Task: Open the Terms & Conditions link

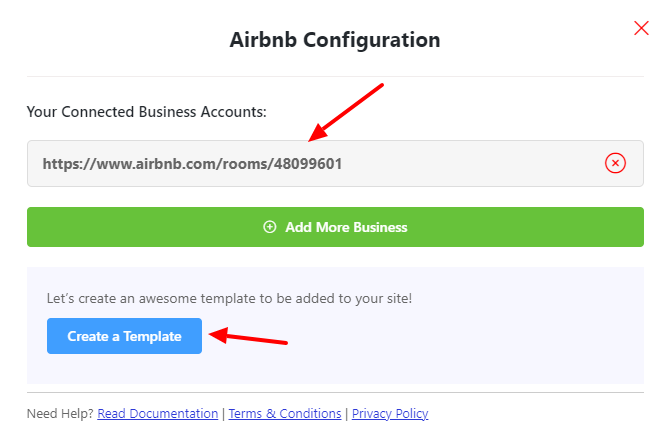Action: [285, 413]
